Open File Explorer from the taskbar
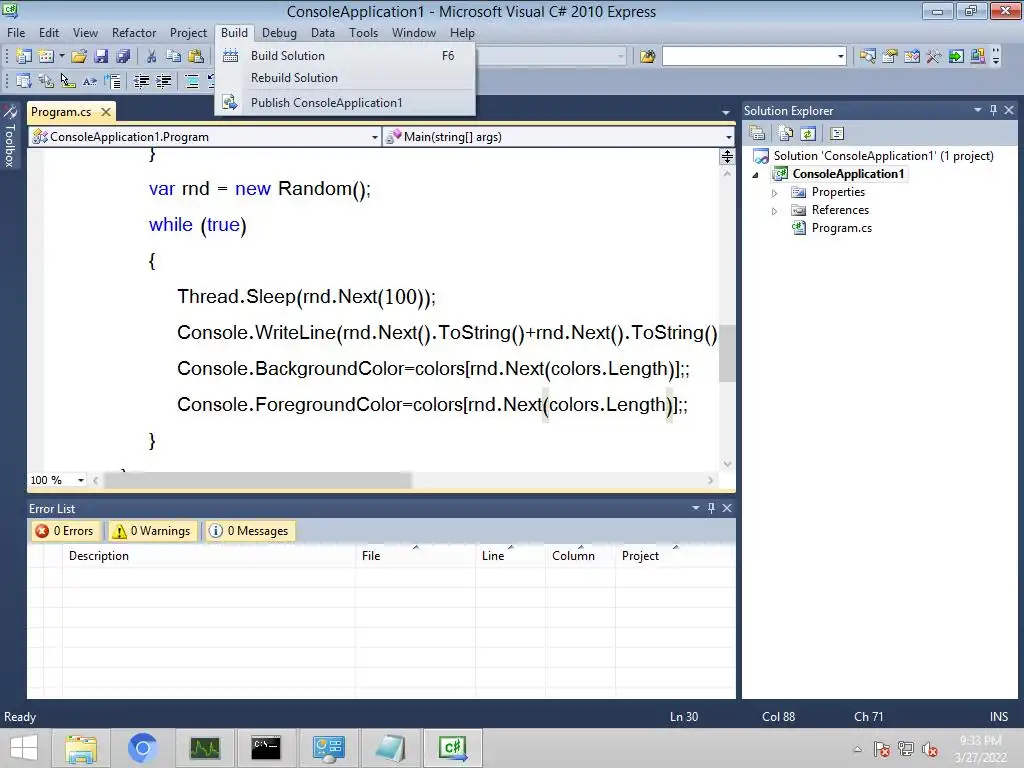This screenshot has height=768, width=1024. pos(81,748)
